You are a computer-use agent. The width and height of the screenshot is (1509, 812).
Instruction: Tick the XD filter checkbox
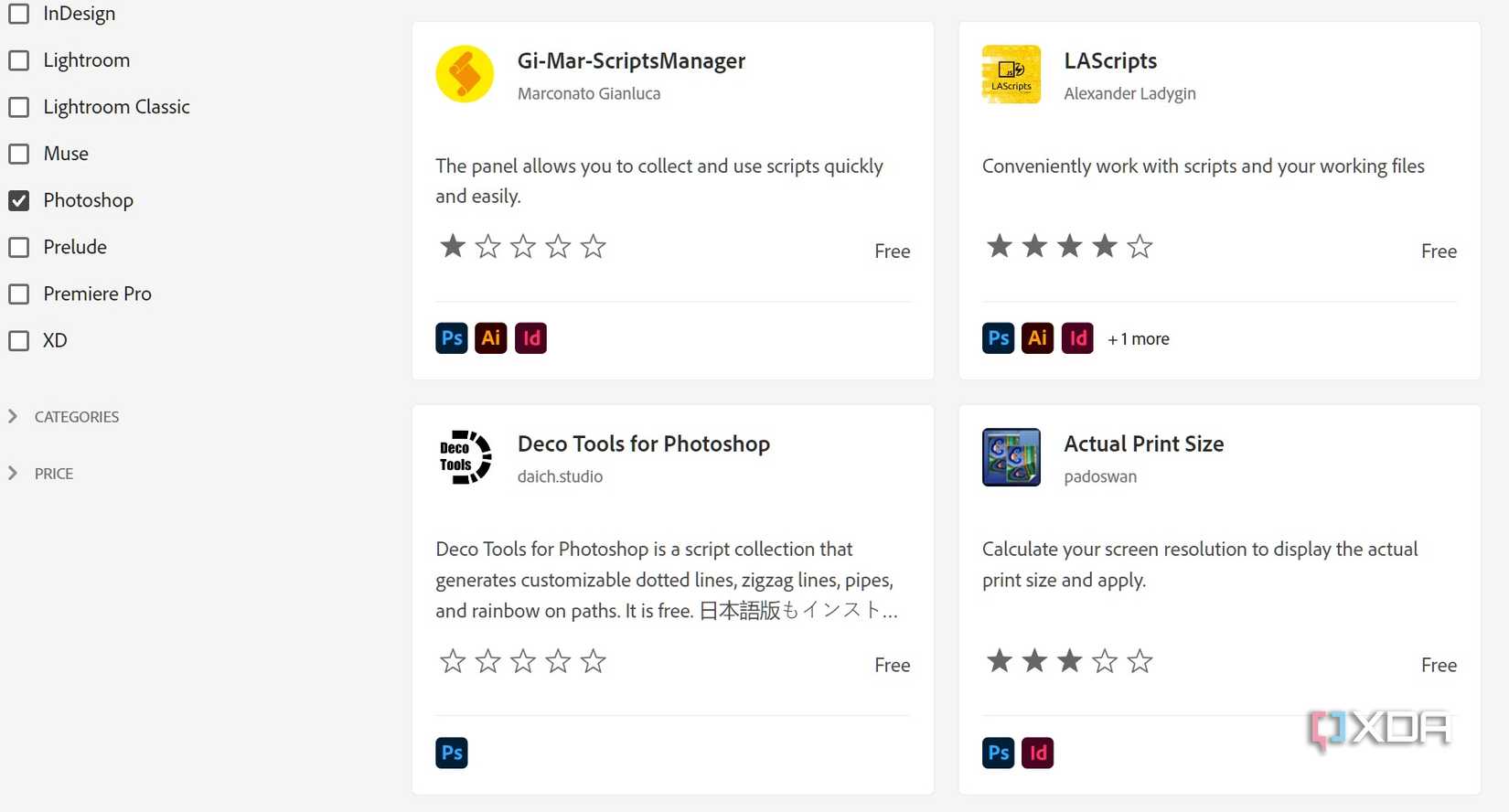point(19,340)
